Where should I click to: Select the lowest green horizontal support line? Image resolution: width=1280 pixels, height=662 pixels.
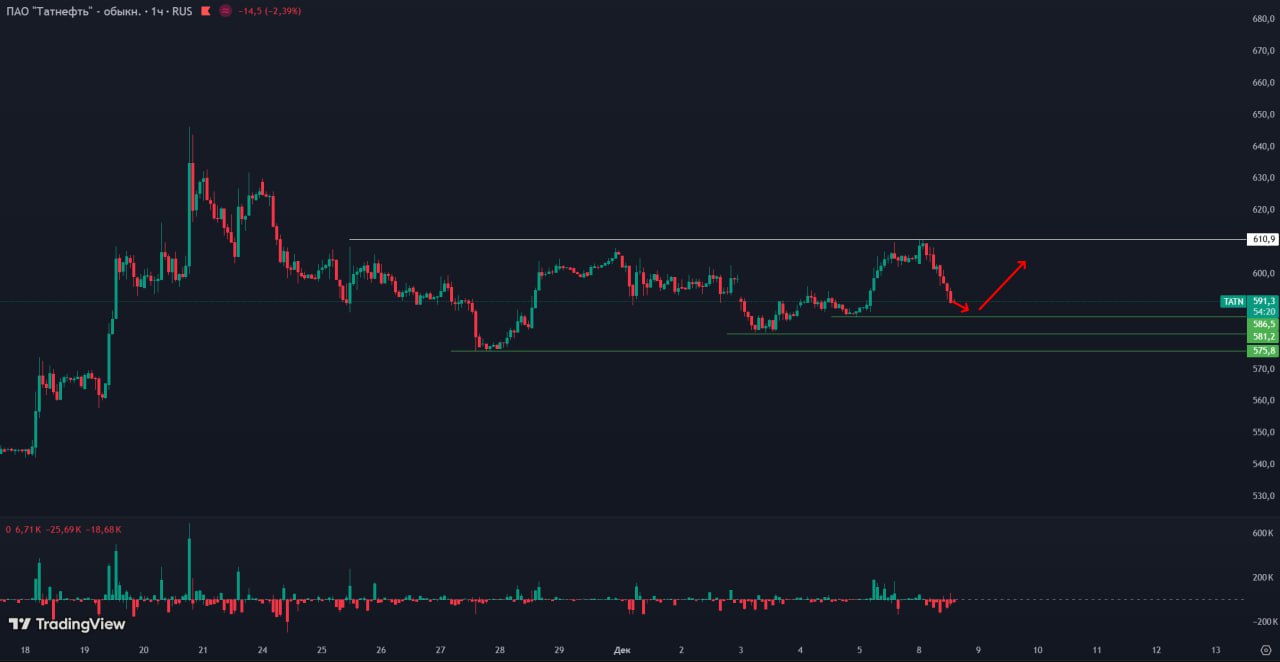tap(848, 351)
